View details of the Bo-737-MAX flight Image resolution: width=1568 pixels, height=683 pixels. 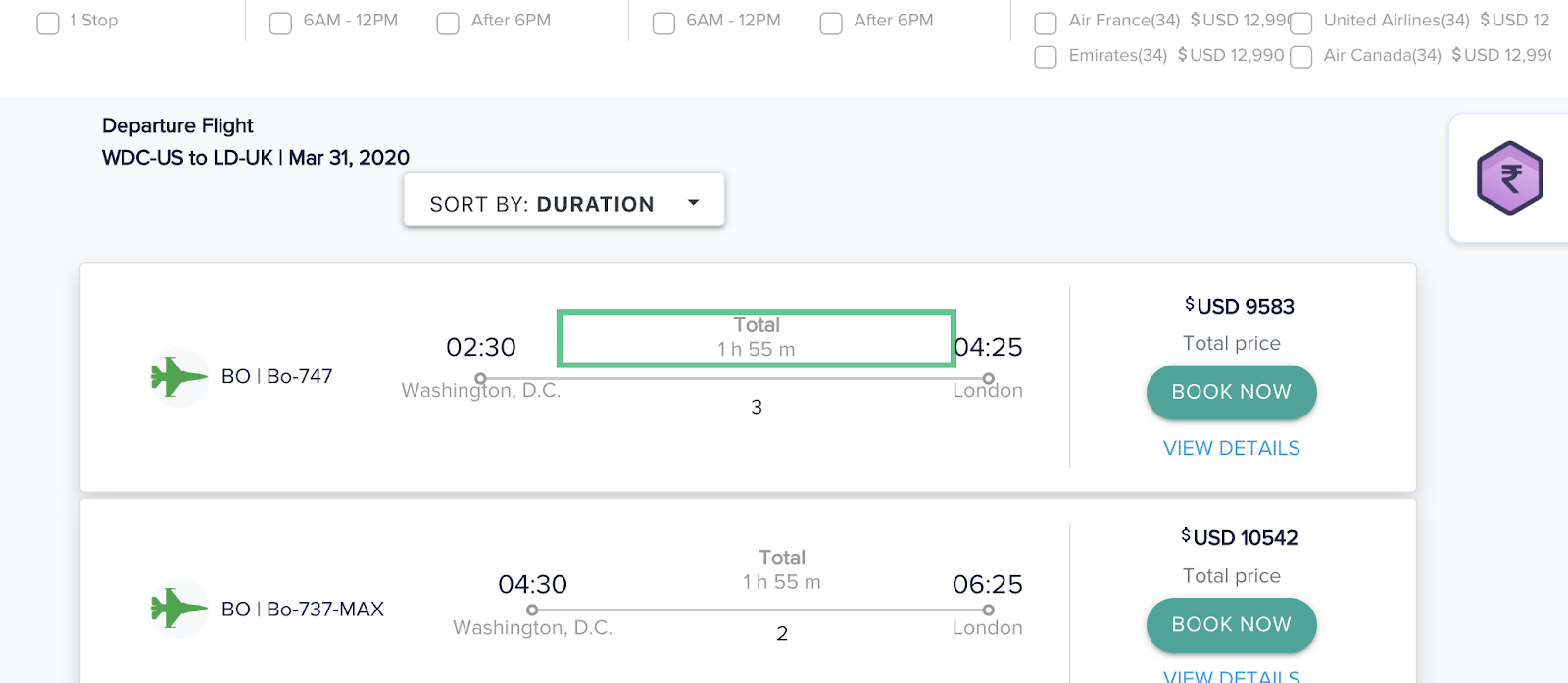[x=1231, y=675]
